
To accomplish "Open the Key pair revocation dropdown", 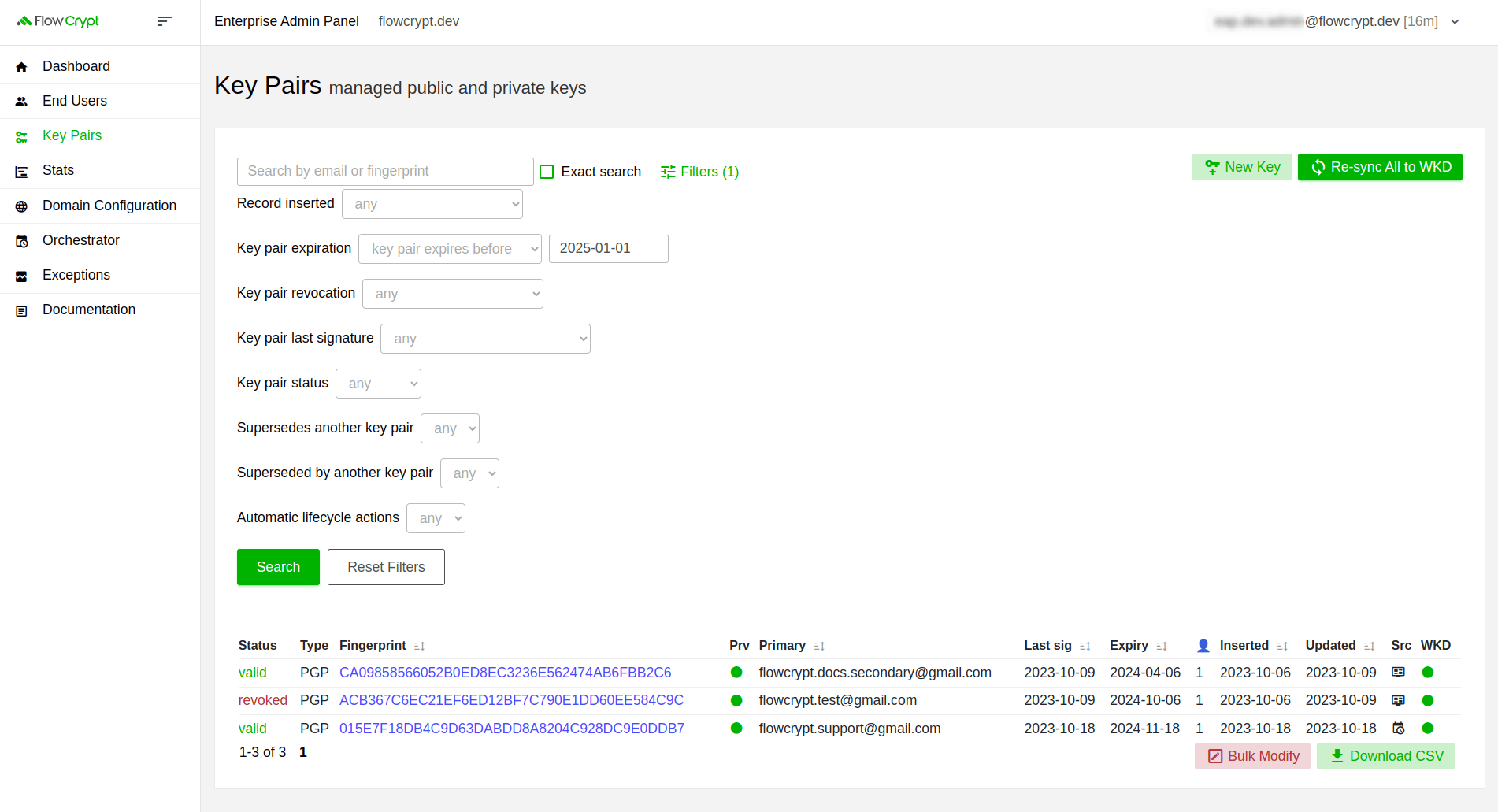I will pyautogui.click(x=453, y=294).
